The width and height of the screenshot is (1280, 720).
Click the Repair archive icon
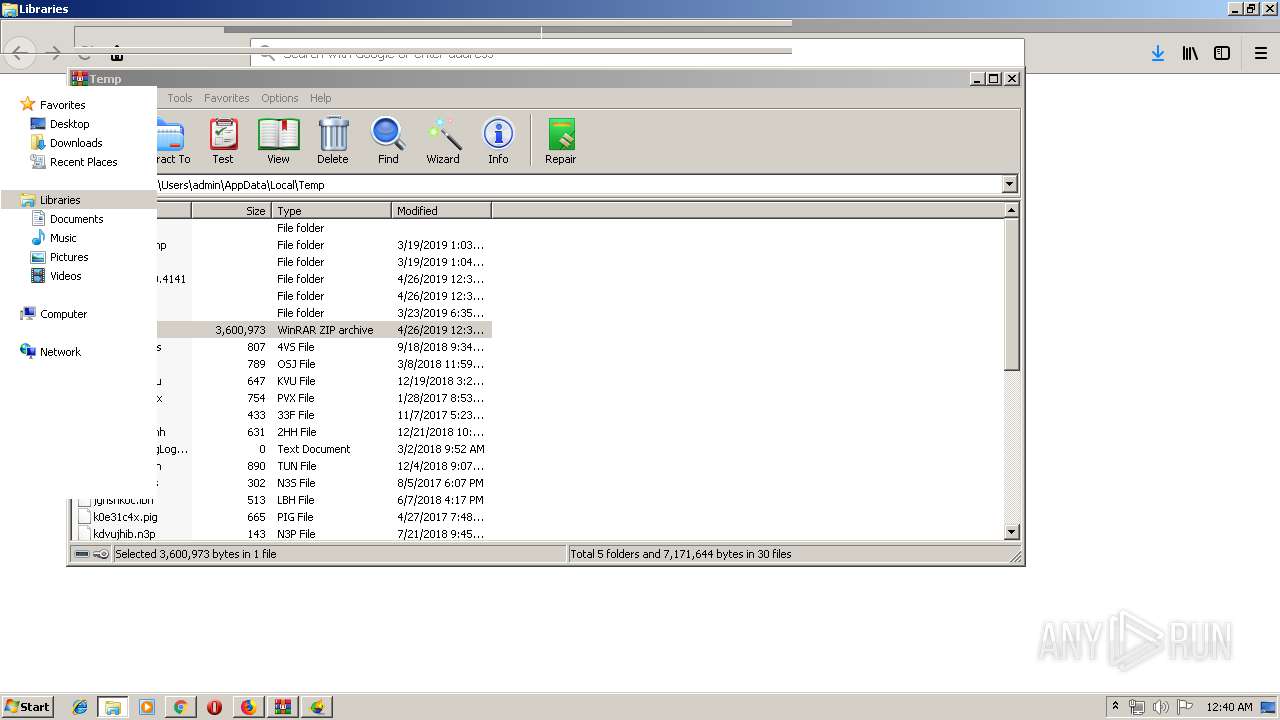561,141
